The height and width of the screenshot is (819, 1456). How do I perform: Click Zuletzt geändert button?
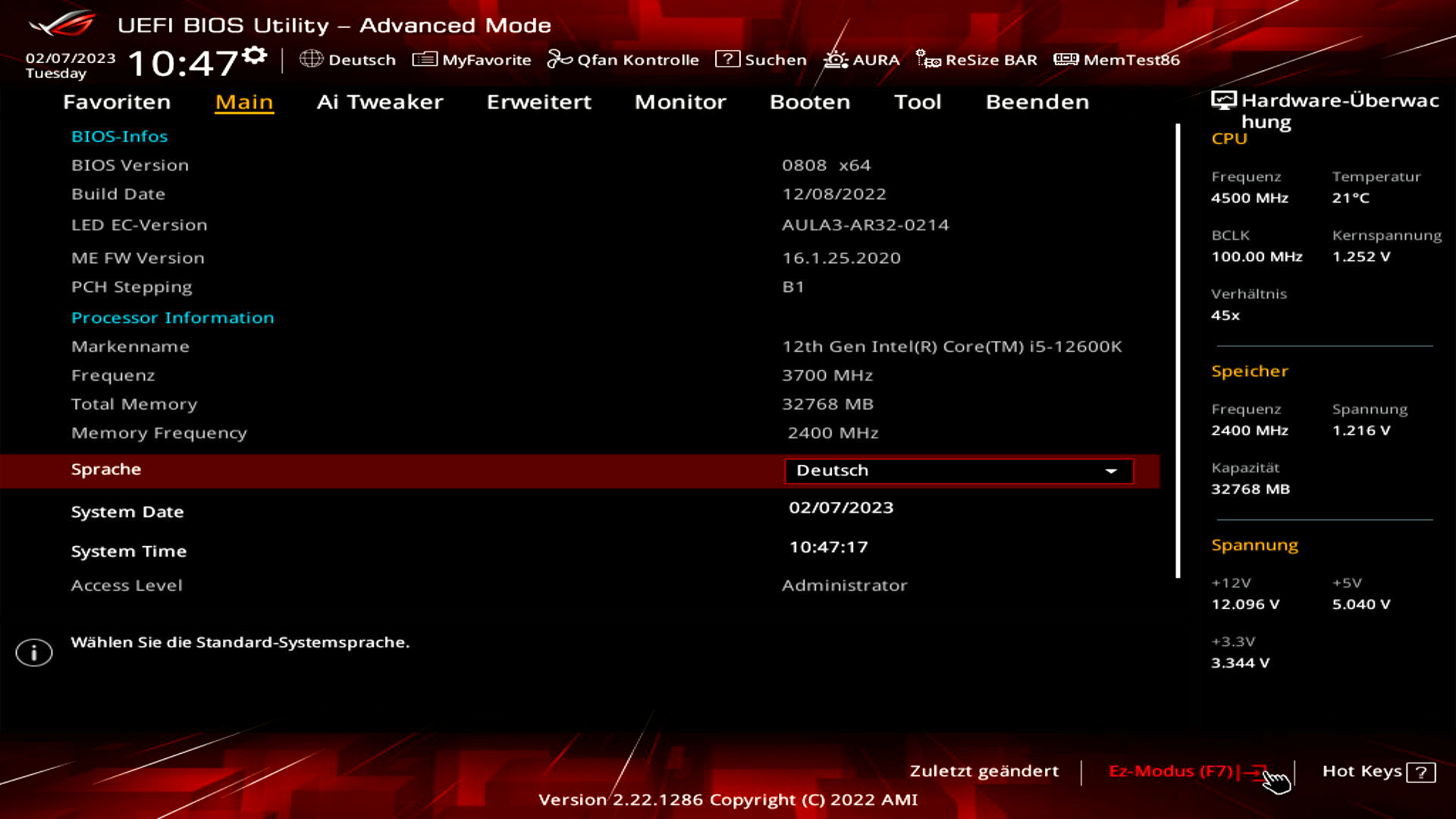(984, 771)
